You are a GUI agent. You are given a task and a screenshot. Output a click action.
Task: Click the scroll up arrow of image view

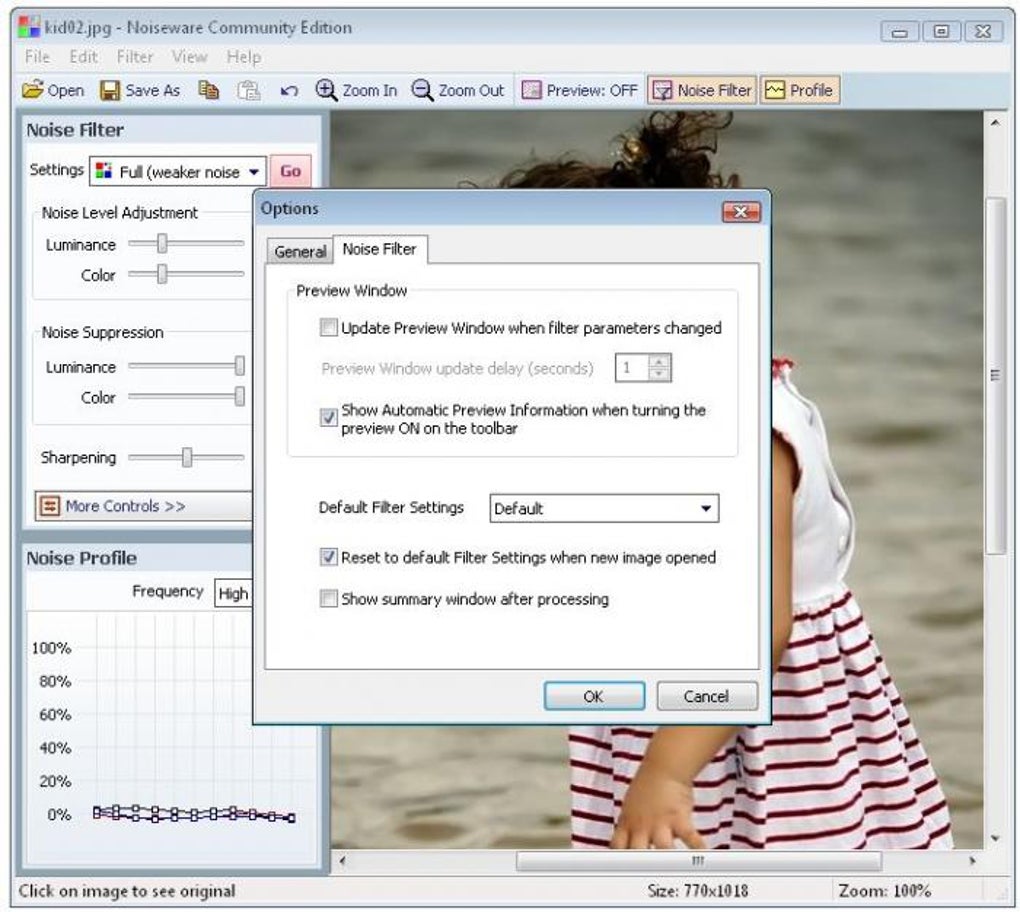(x=995, y=123)
